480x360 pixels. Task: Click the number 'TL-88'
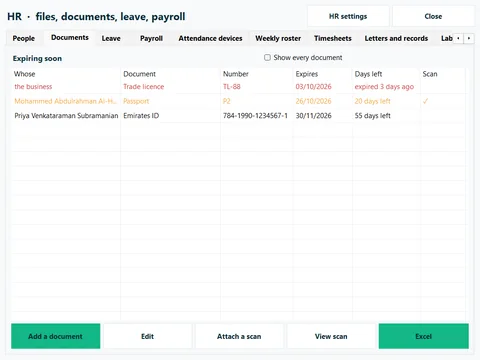(x=232, y=87)
